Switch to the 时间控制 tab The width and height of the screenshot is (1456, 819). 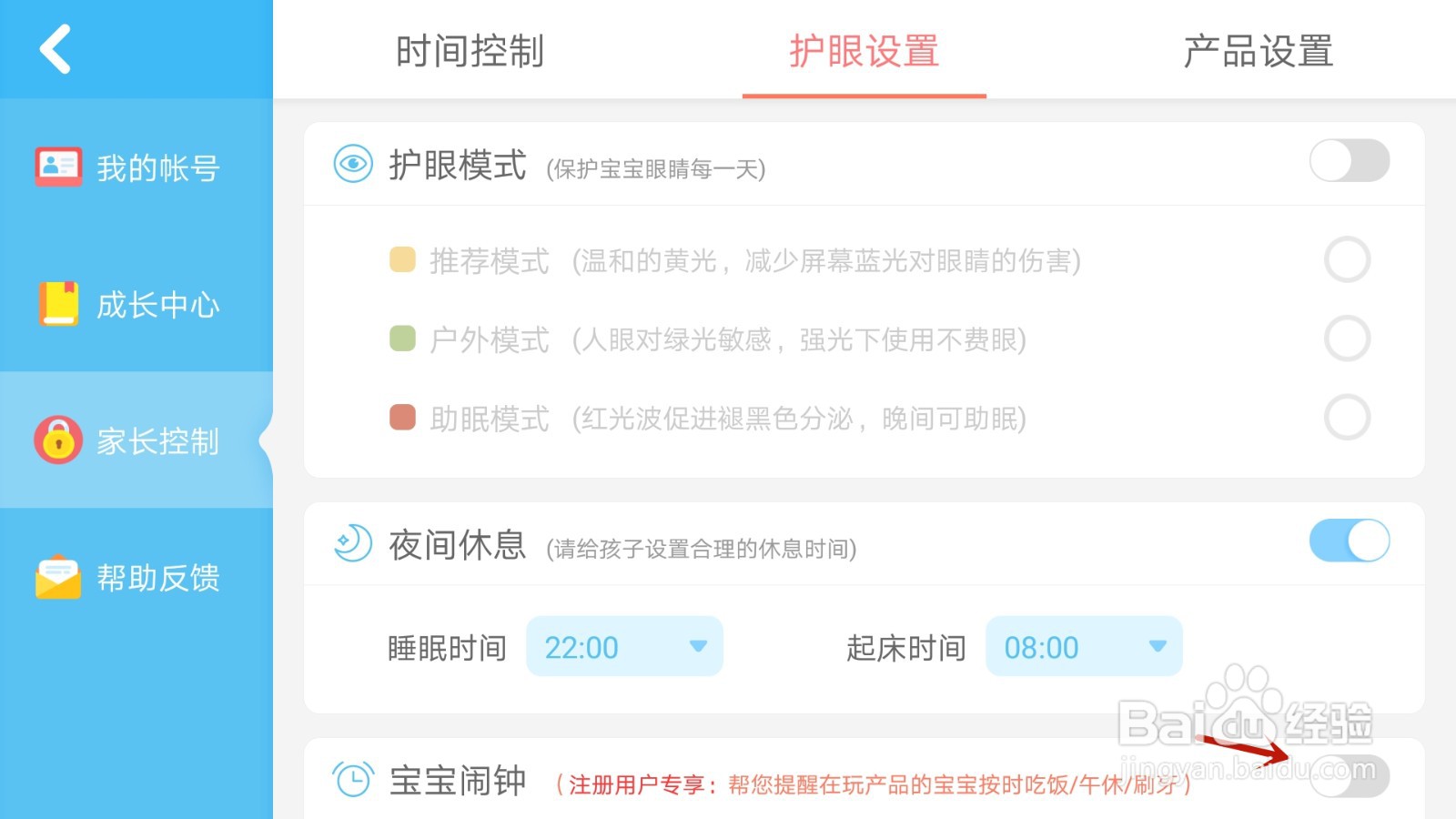pyautogui.click(x=469, y=52)
